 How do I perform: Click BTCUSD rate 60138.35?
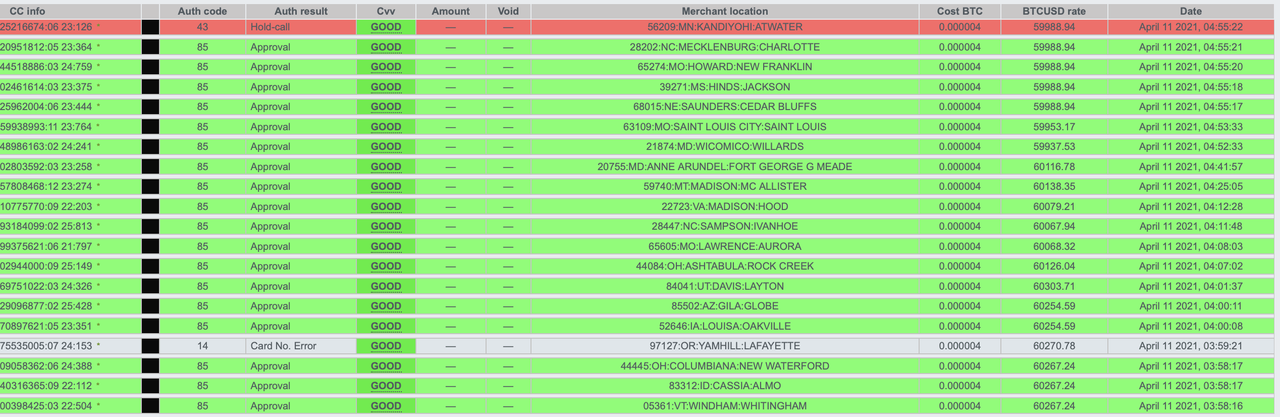[x=1053, y=187]
